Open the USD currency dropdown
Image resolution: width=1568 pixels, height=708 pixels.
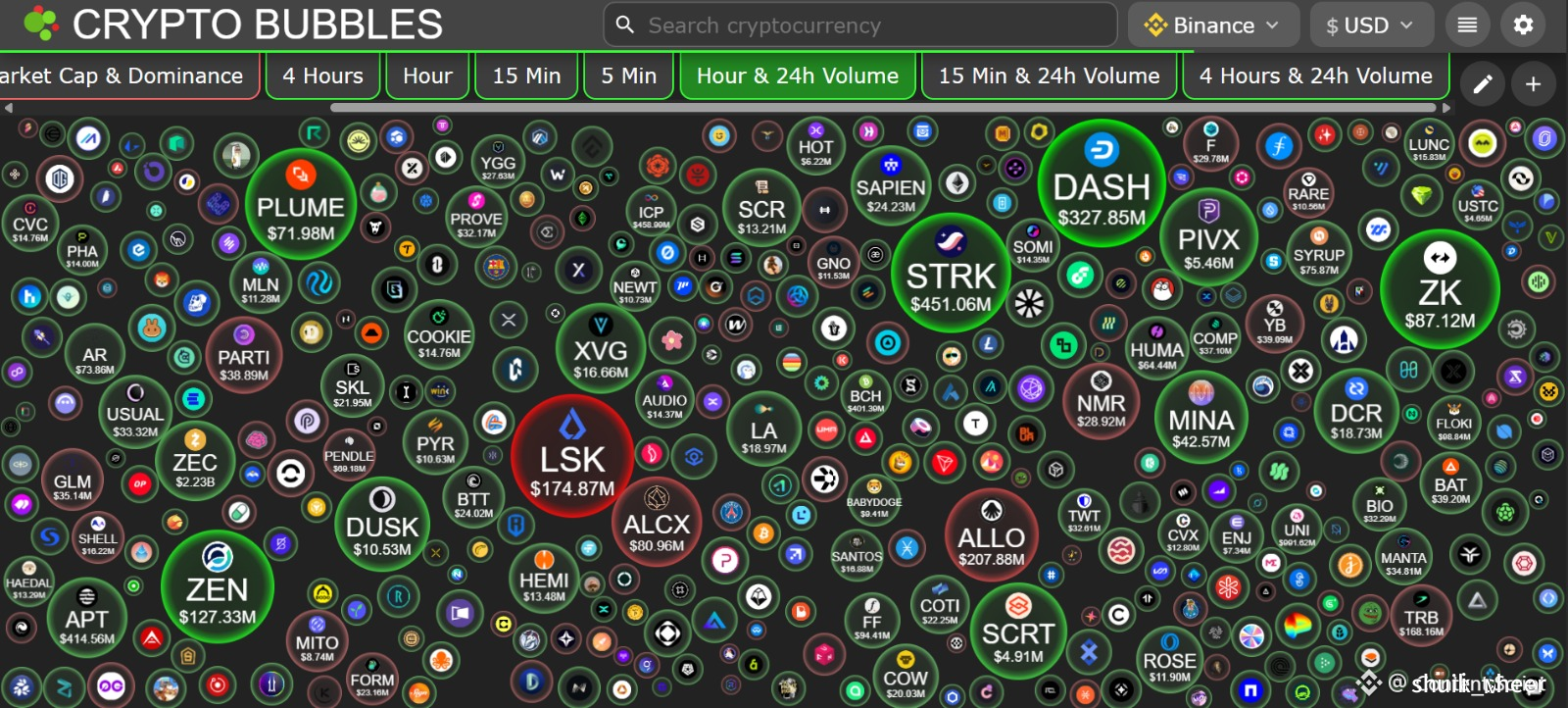[x=1371, y=25]
